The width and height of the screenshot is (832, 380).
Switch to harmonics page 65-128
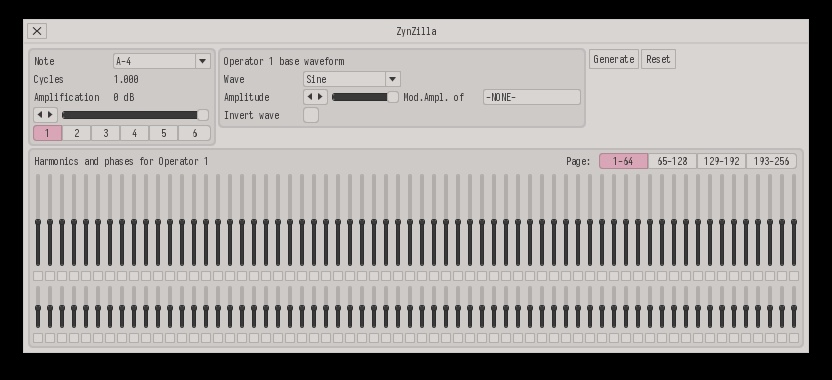tap(672, 161)
